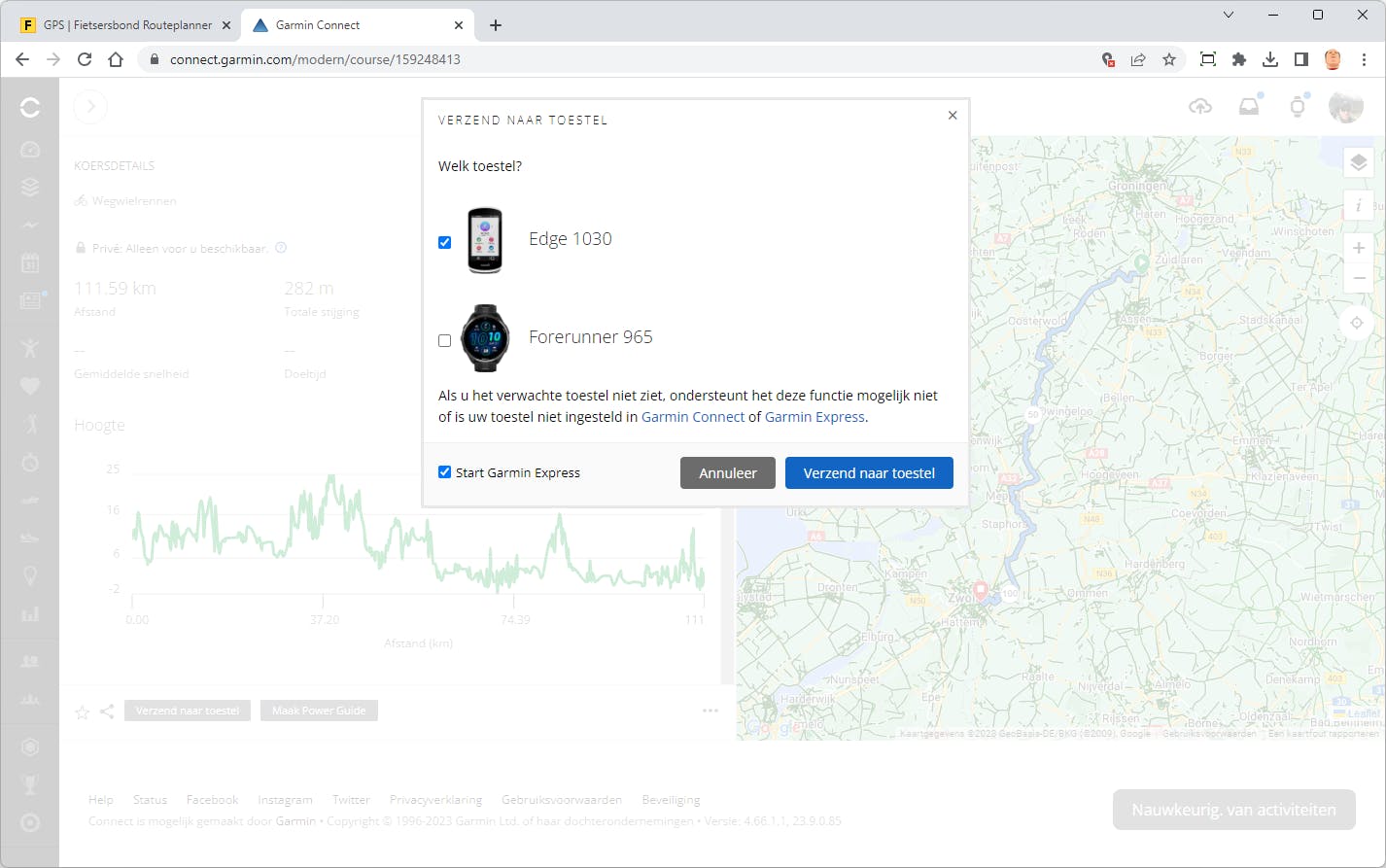Click the Garmin Connect logo in sidebar

coord(30,107)
